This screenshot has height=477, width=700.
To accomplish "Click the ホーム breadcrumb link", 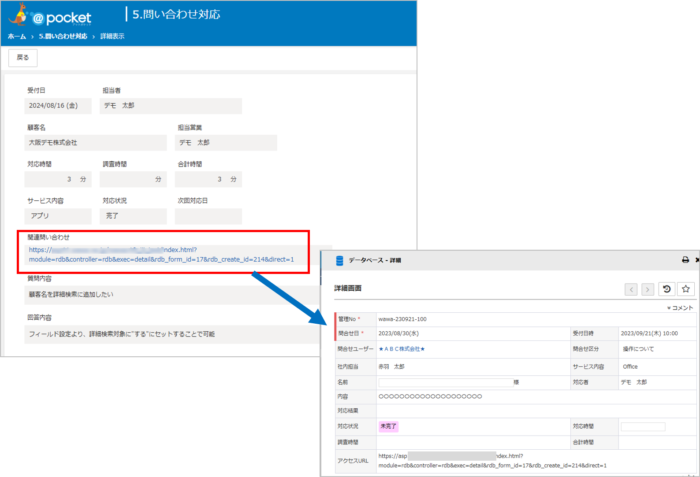I will (17, 35).
